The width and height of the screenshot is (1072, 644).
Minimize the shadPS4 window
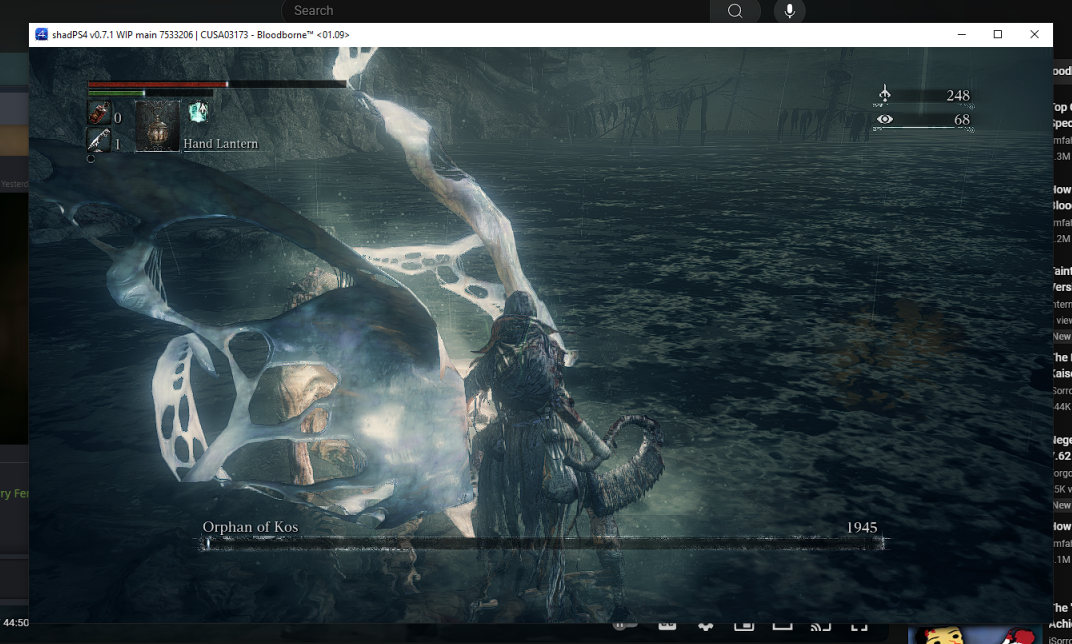click(x=961, y=34)
